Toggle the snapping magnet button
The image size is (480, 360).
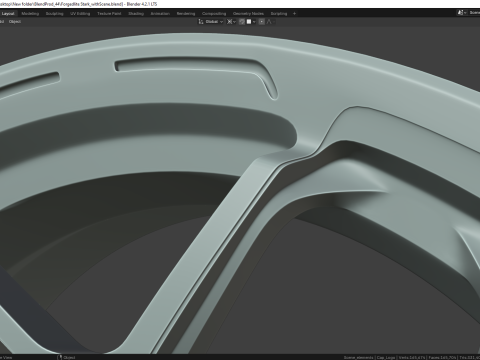[242, 22]
